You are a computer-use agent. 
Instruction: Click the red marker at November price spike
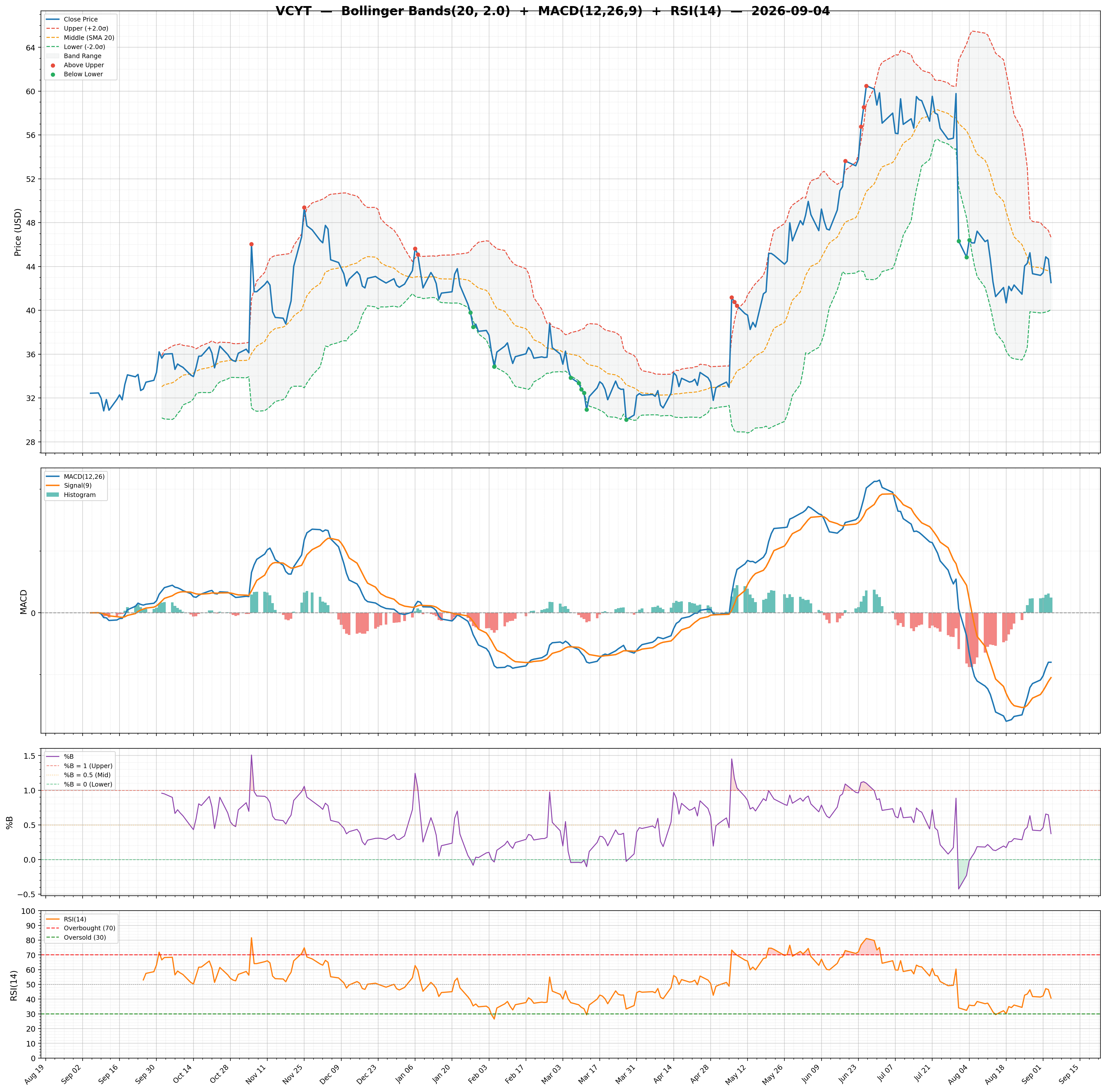click(x=251, y=244)
